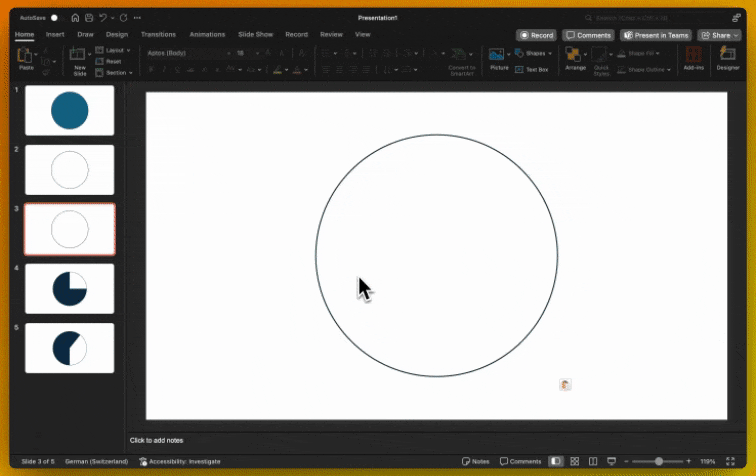Open the Review tab

331,34
